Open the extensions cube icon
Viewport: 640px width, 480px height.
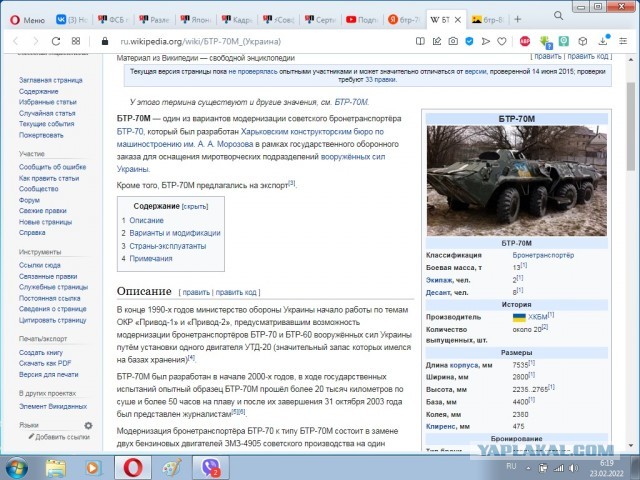(x=583, y=41)
